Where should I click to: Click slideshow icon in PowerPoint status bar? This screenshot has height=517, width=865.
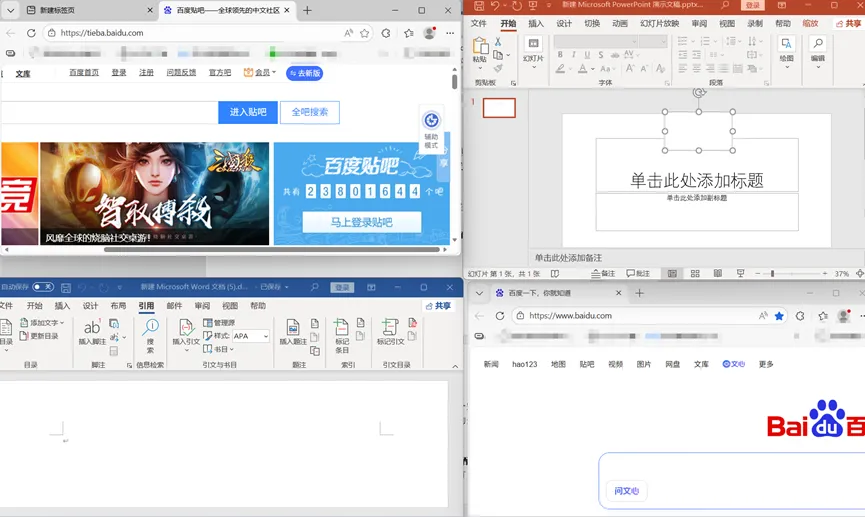click(x=740, y=273)
